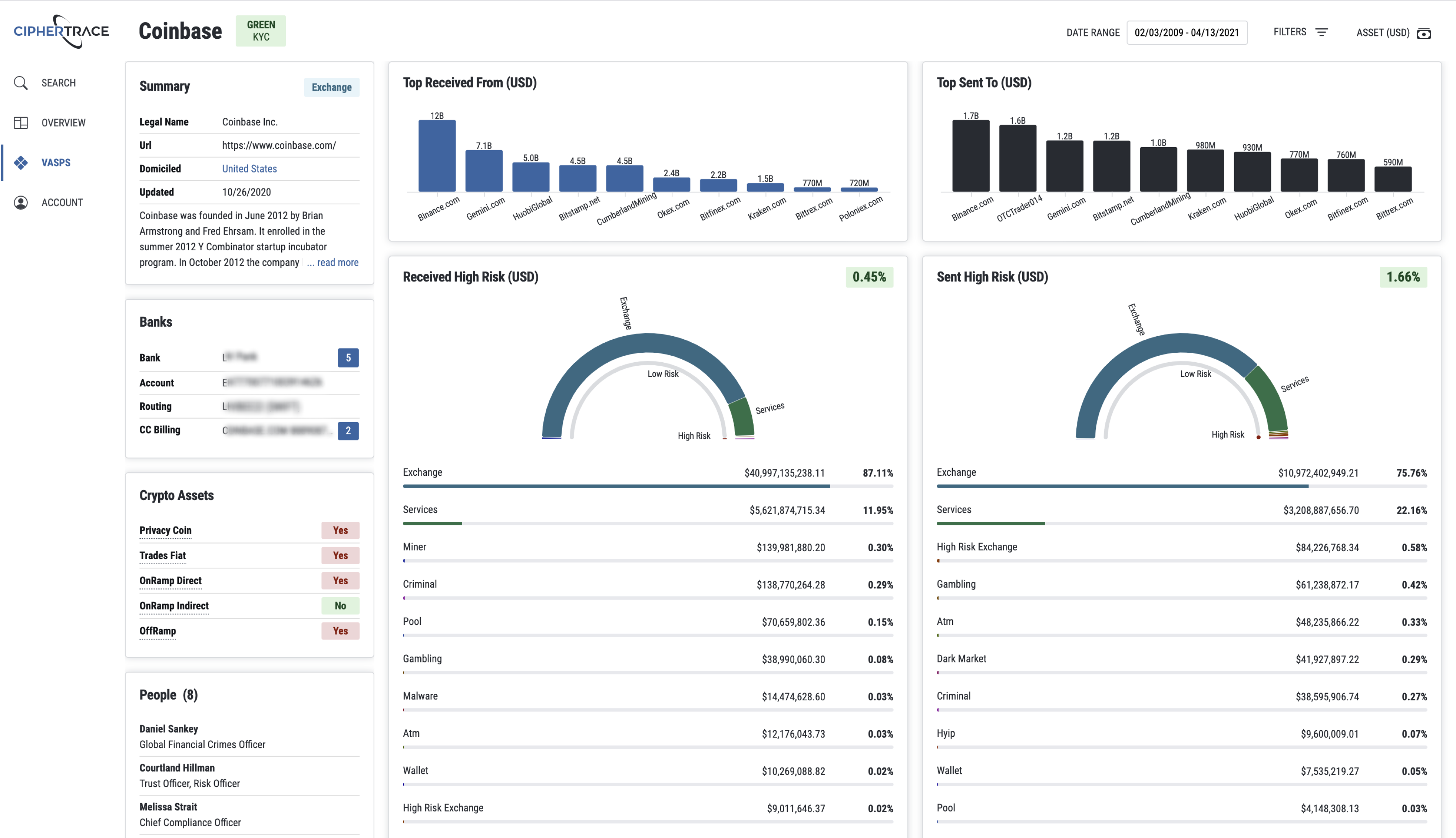The height and width of the screenshot is (838, 1456).
Task: Open Account section
Action: (x=62, y=202)
